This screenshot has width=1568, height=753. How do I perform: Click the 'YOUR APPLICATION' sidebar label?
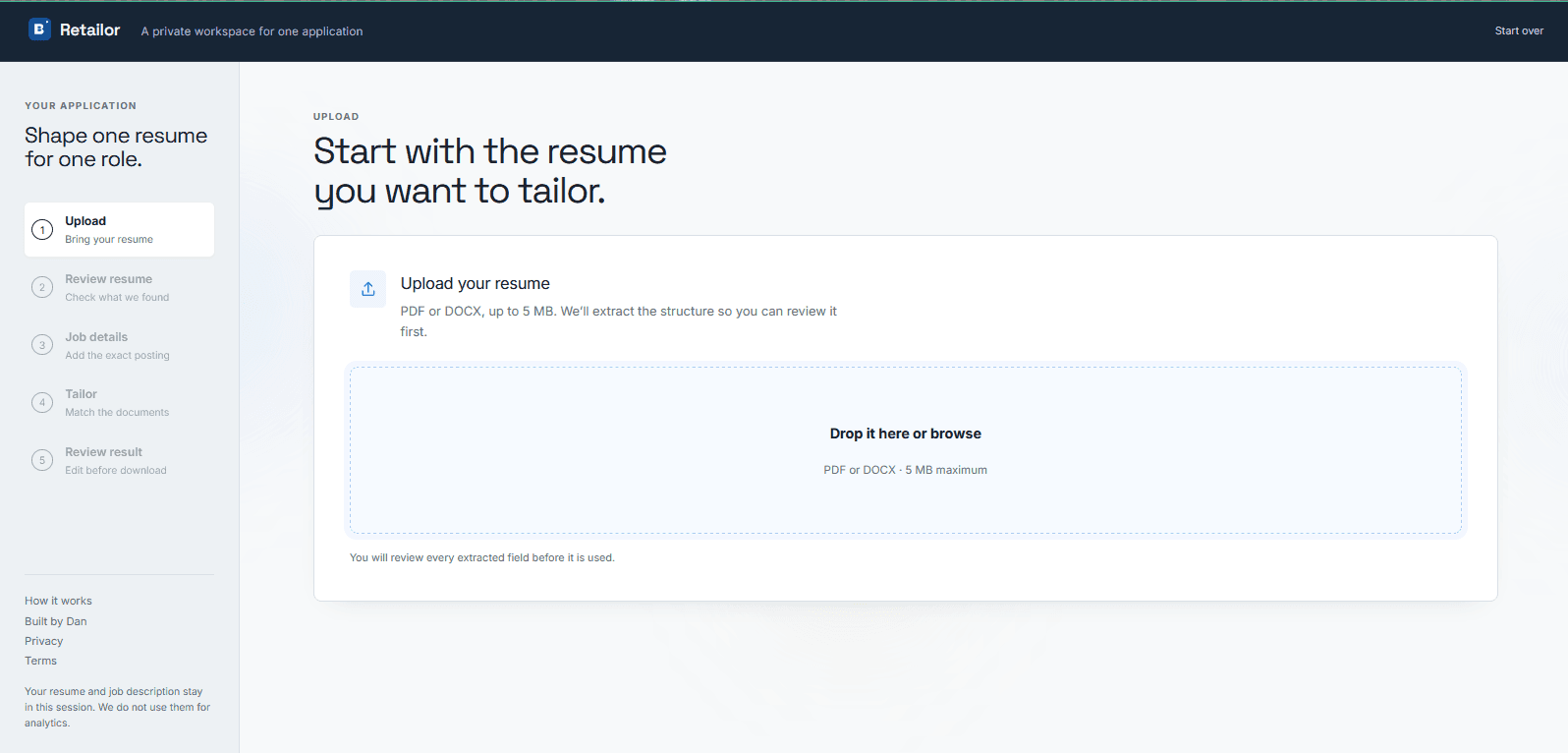tap(81, 106)
